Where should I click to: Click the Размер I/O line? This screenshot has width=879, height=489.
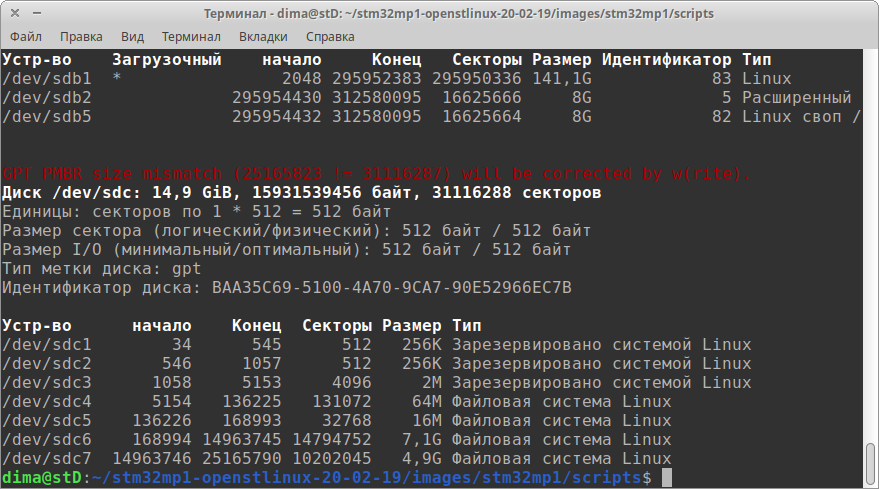[x=286, y=250]
